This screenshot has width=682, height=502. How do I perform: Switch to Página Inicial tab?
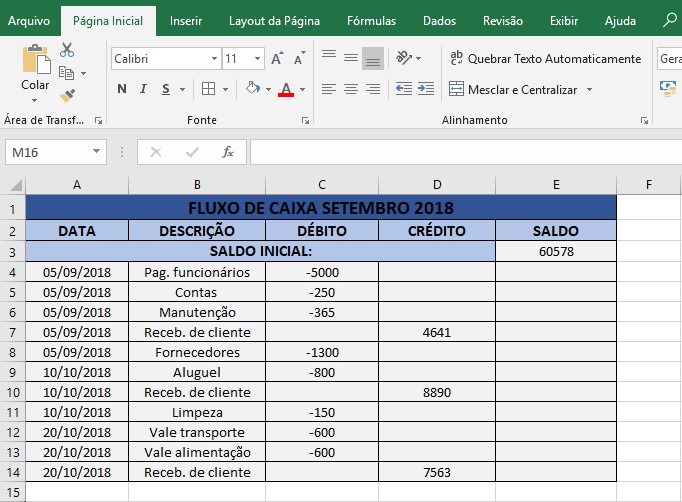[108, 21]
